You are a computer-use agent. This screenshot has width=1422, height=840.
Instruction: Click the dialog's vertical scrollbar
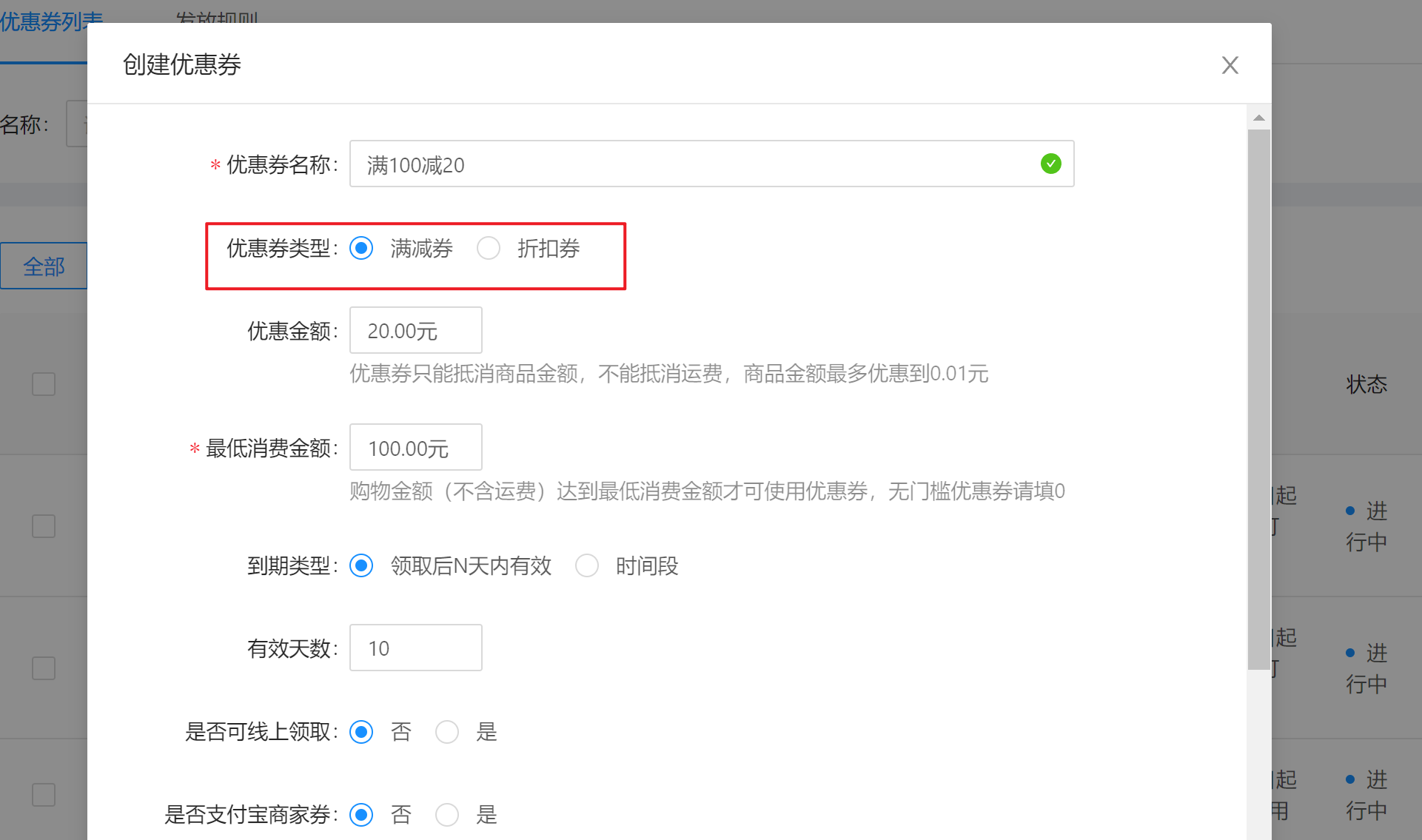1258,400
